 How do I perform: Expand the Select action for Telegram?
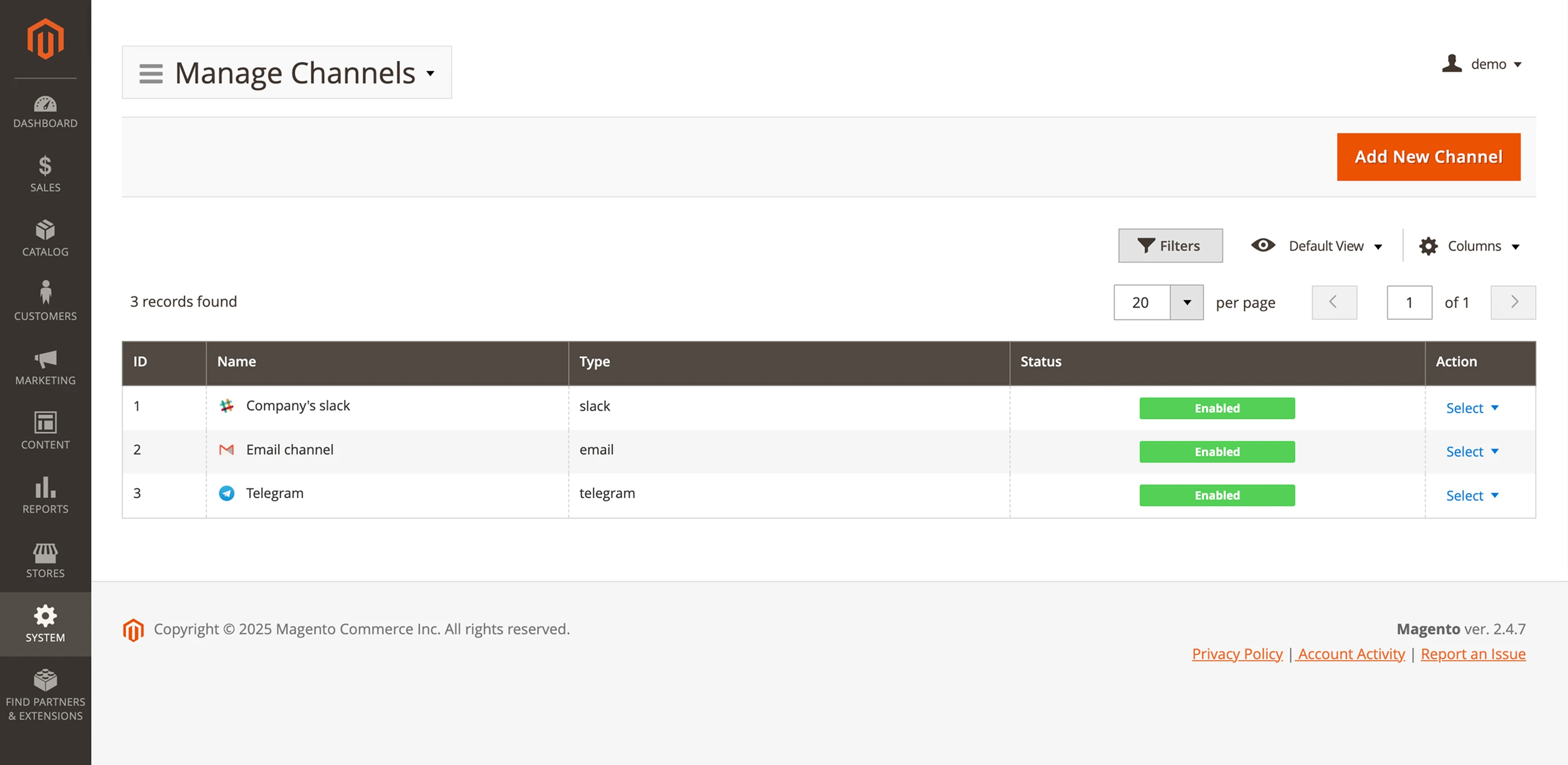(1471, 495)
